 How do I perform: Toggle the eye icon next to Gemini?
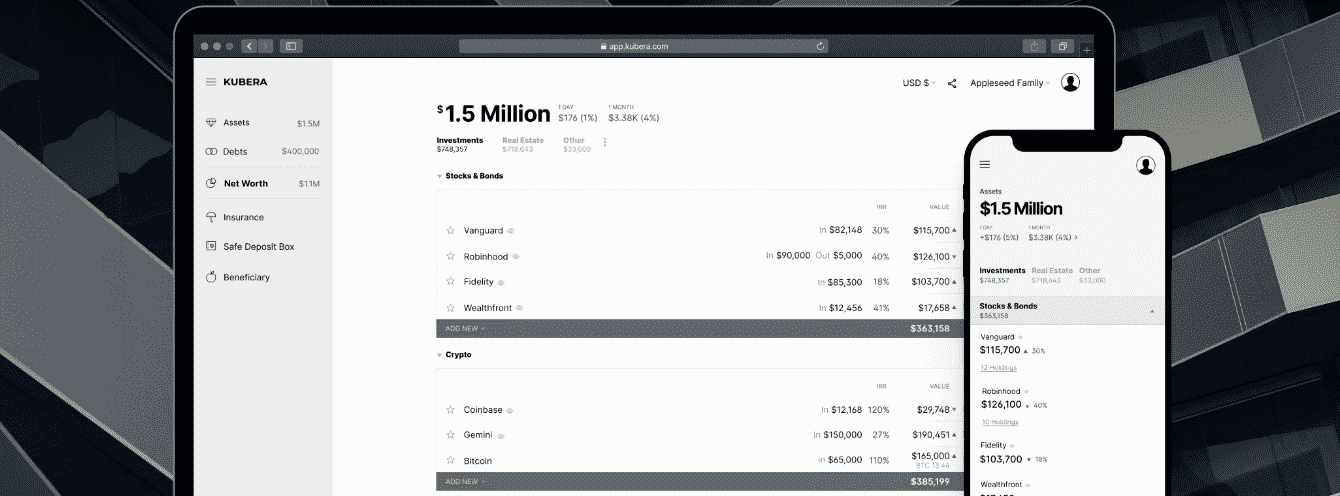point(501,436)
